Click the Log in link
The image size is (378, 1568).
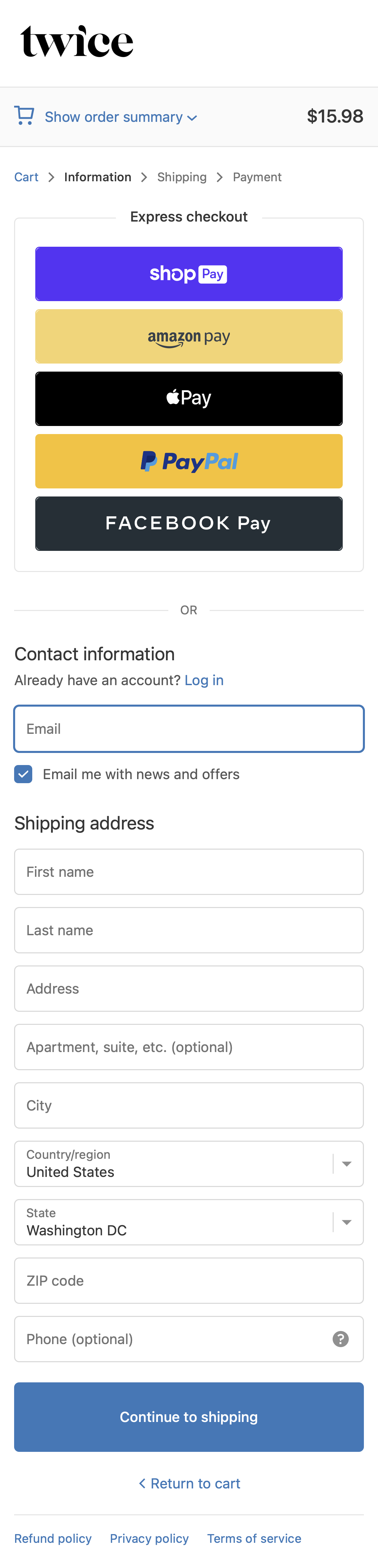pos(204,680)
